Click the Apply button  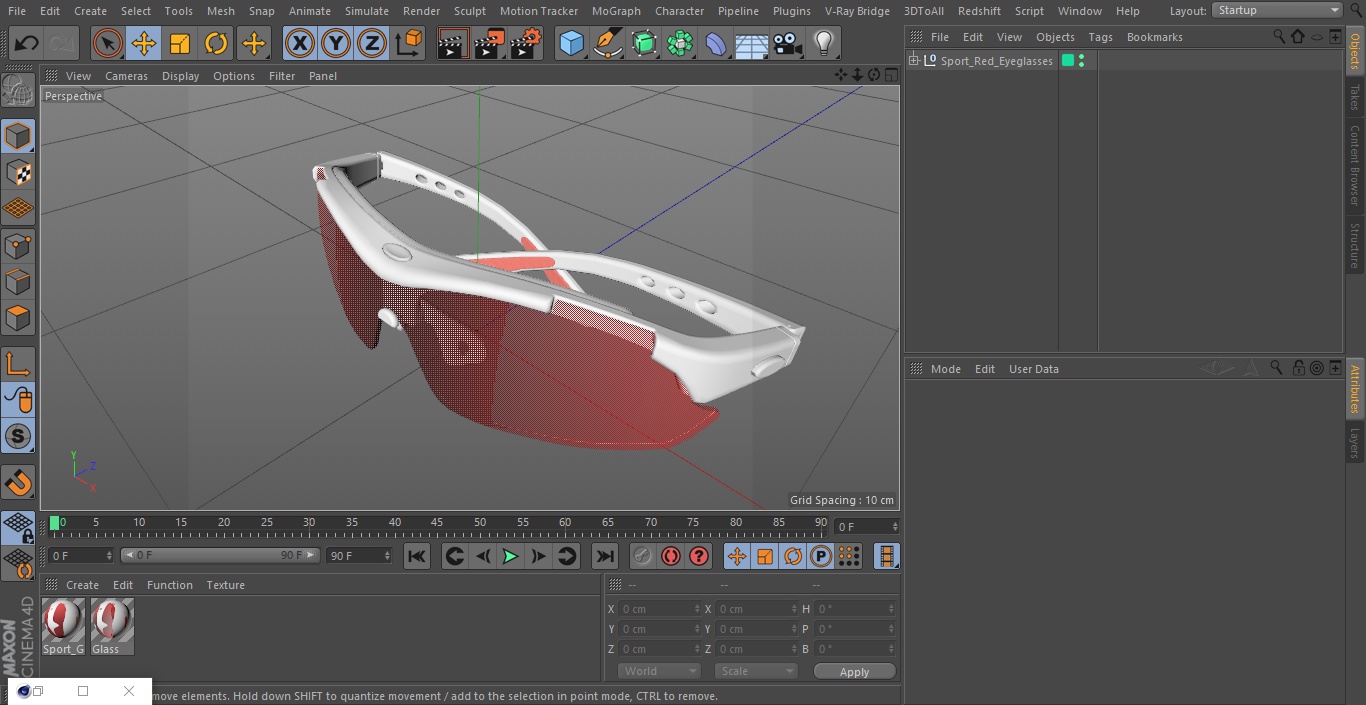tap(854, 671)
